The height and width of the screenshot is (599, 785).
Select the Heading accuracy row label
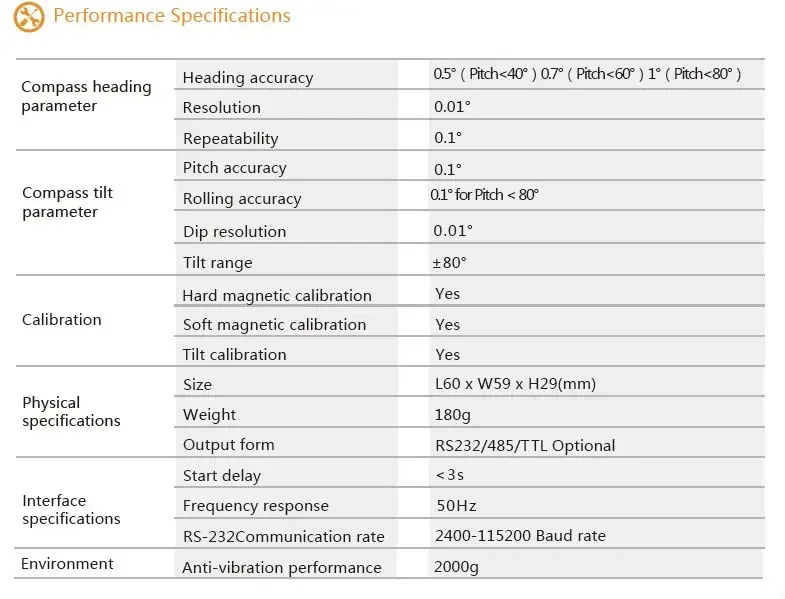tap(248, 78)
